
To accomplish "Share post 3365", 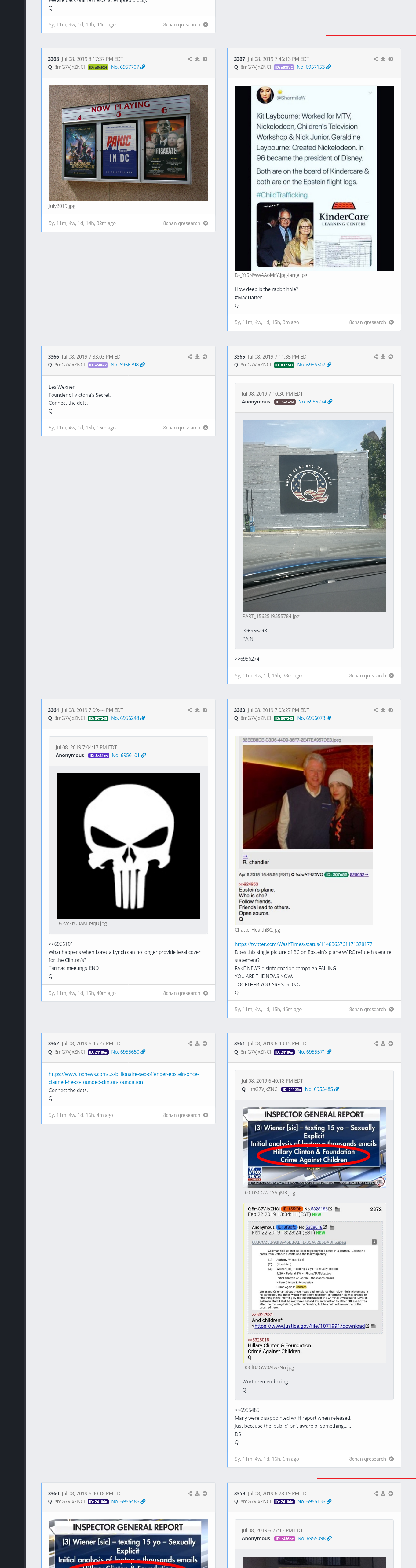I will (376, 357).
